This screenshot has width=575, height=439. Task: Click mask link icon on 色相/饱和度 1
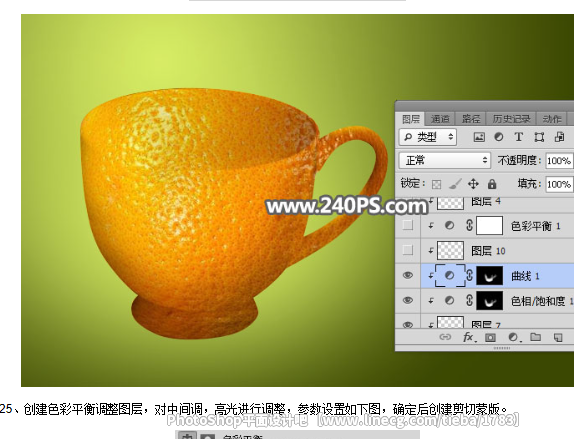469,300
